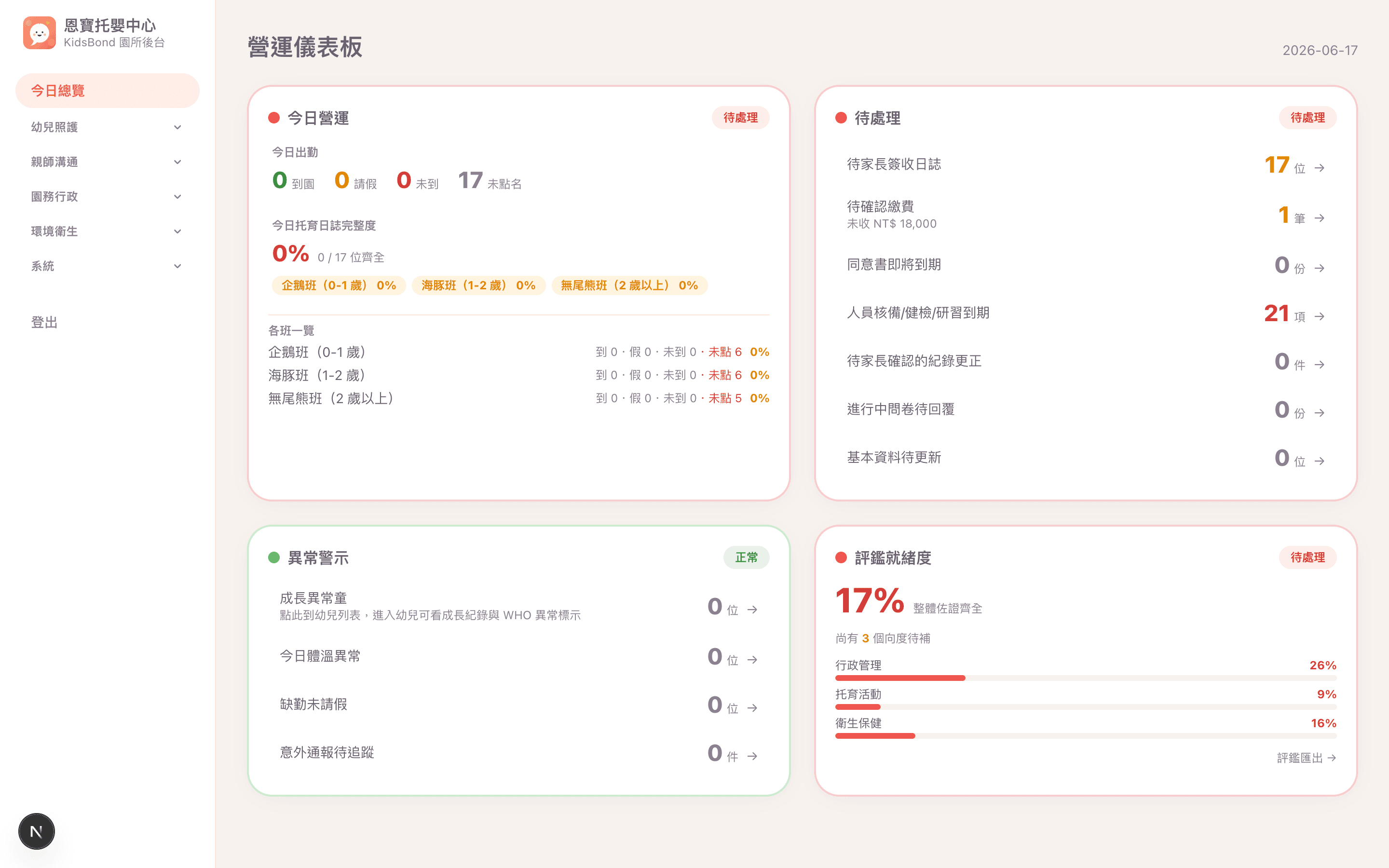Click arrow next to 待家長簽收日誌 count

[x=1320, y=168]
